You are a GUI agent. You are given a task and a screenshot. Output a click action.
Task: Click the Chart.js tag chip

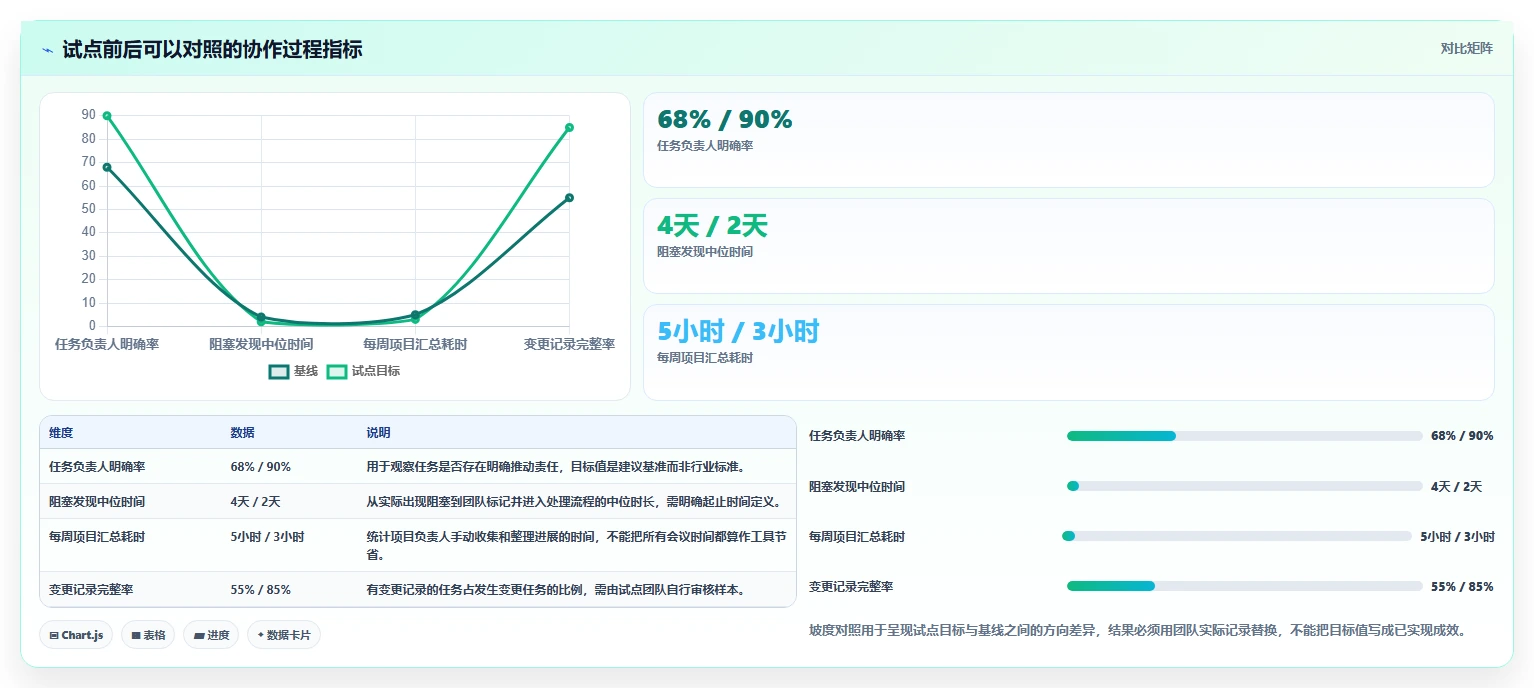(76, 635)
